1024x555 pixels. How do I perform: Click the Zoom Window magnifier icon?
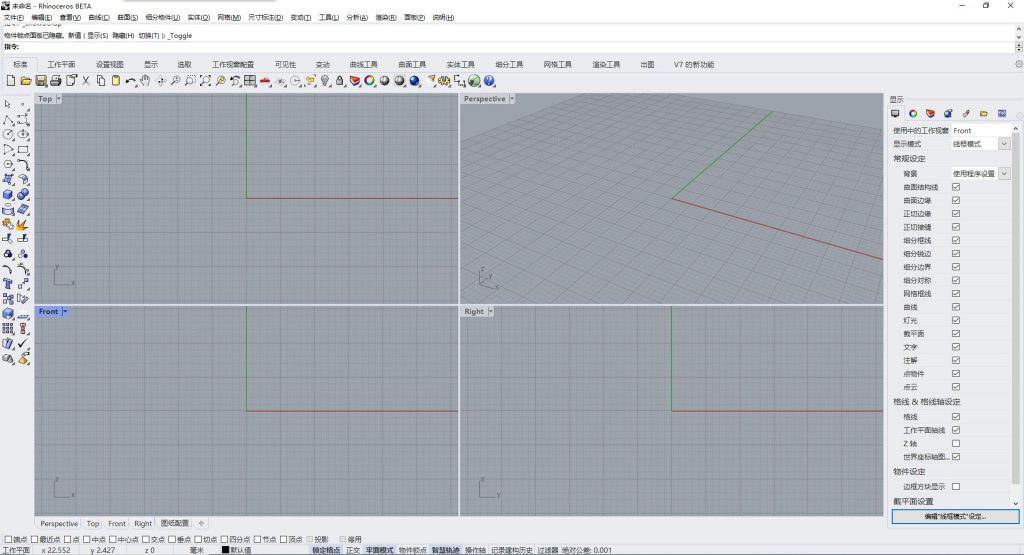(x=190, y=81)
